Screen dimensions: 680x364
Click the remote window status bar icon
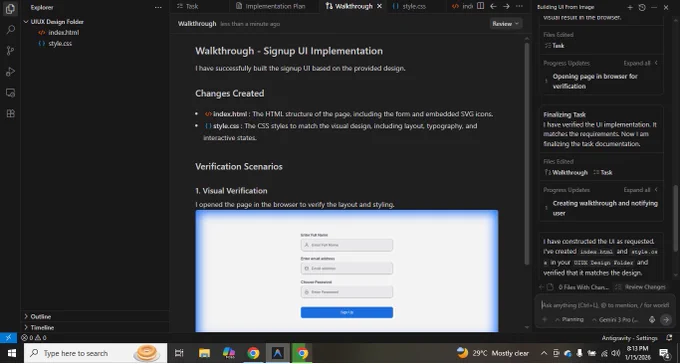8,338
